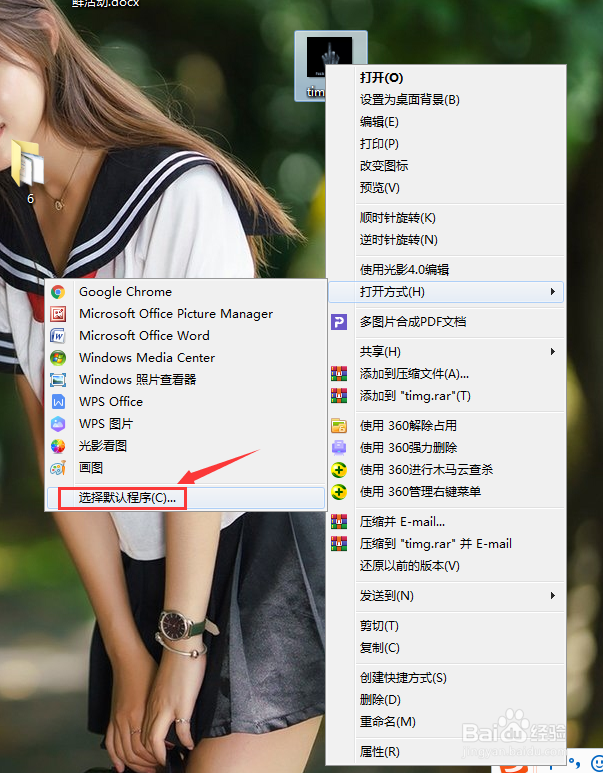Click the Microsoft Office Picture Manager icon
Viewport: 603px width, 773px height.
coord(58,314)
